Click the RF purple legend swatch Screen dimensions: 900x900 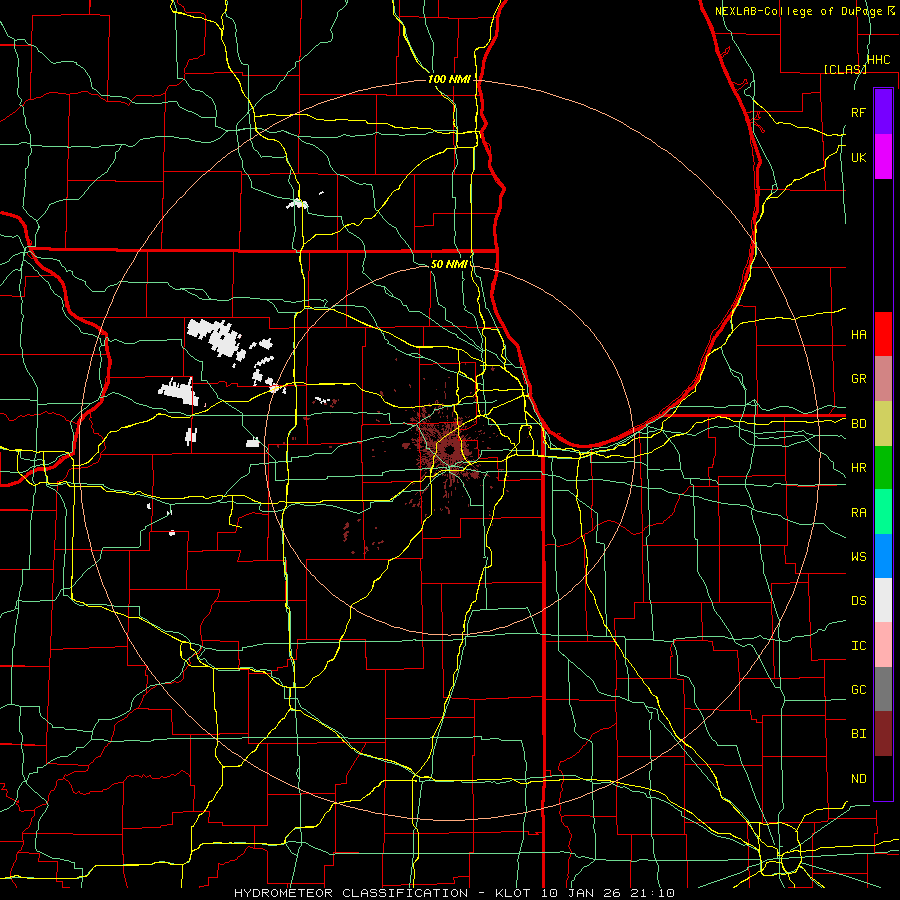883,112
